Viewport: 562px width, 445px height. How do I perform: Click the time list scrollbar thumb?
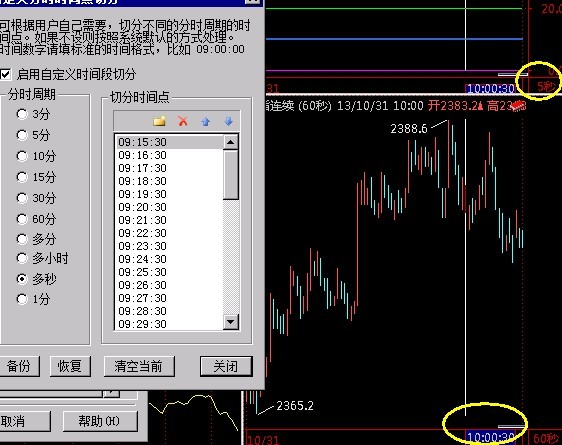pos(230,174)
